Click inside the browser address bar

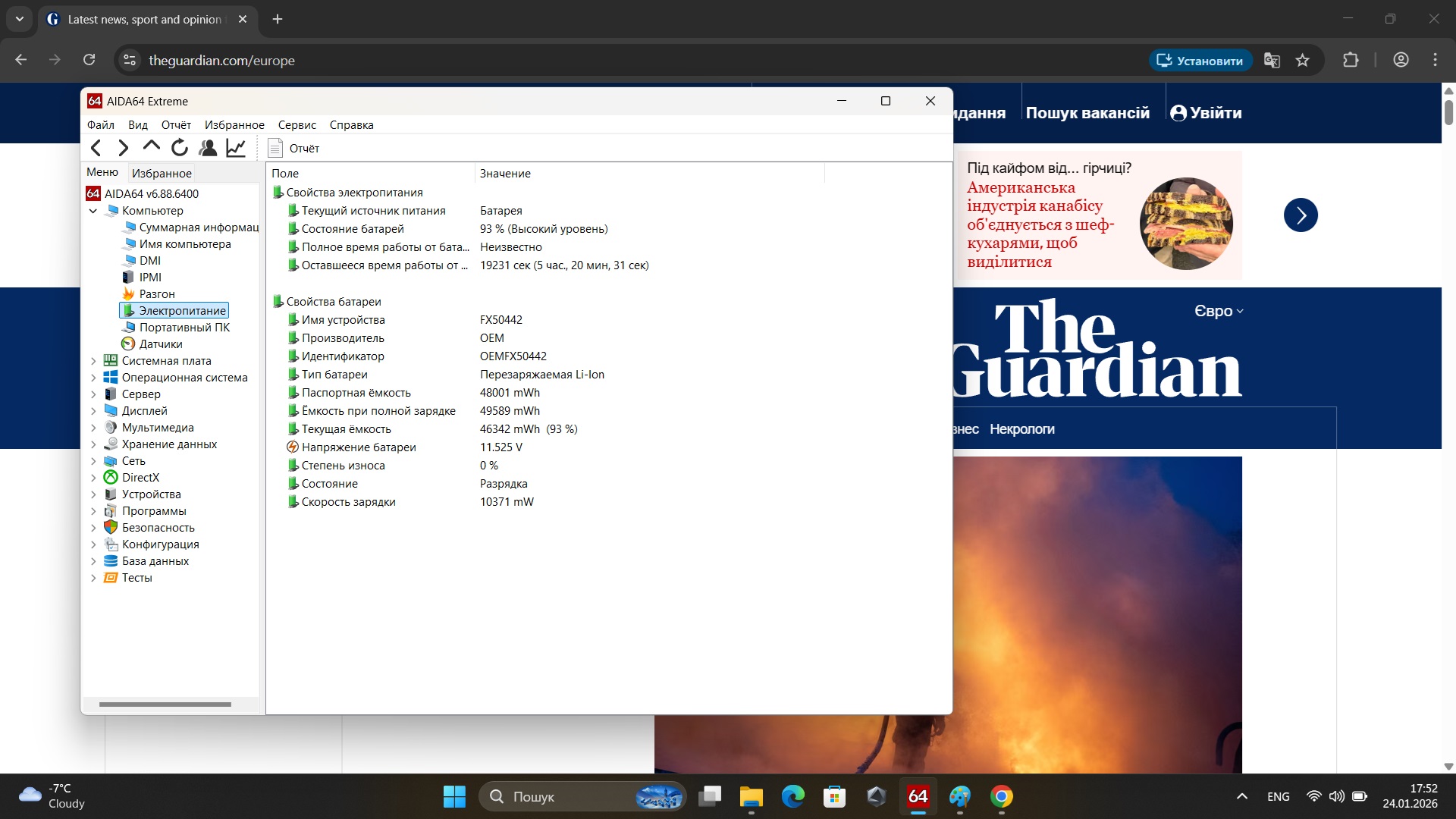[303, 60]
